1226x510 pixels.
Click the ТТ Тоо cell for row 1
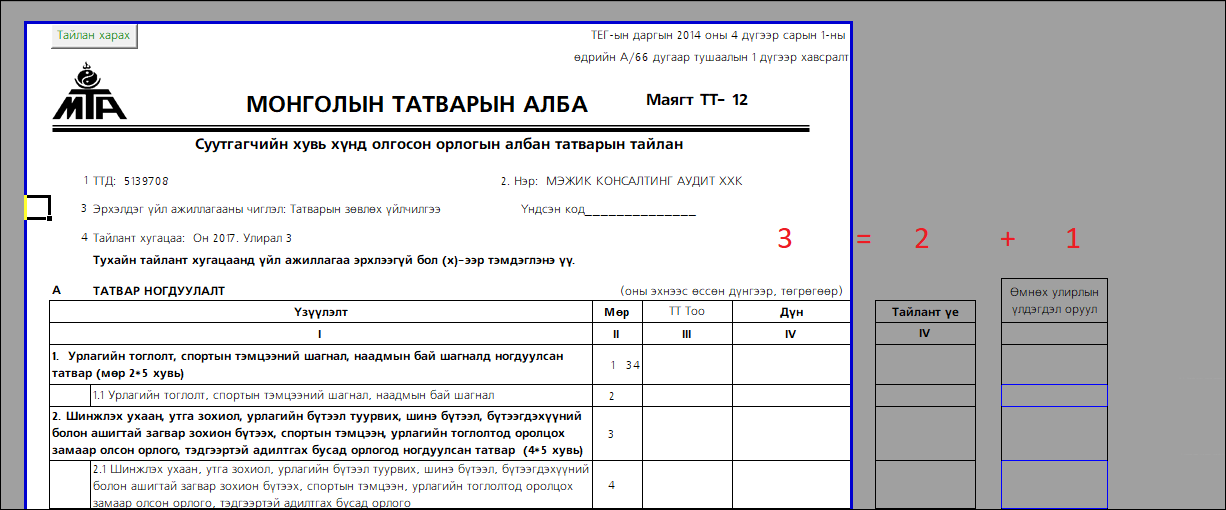click(687, 364)
